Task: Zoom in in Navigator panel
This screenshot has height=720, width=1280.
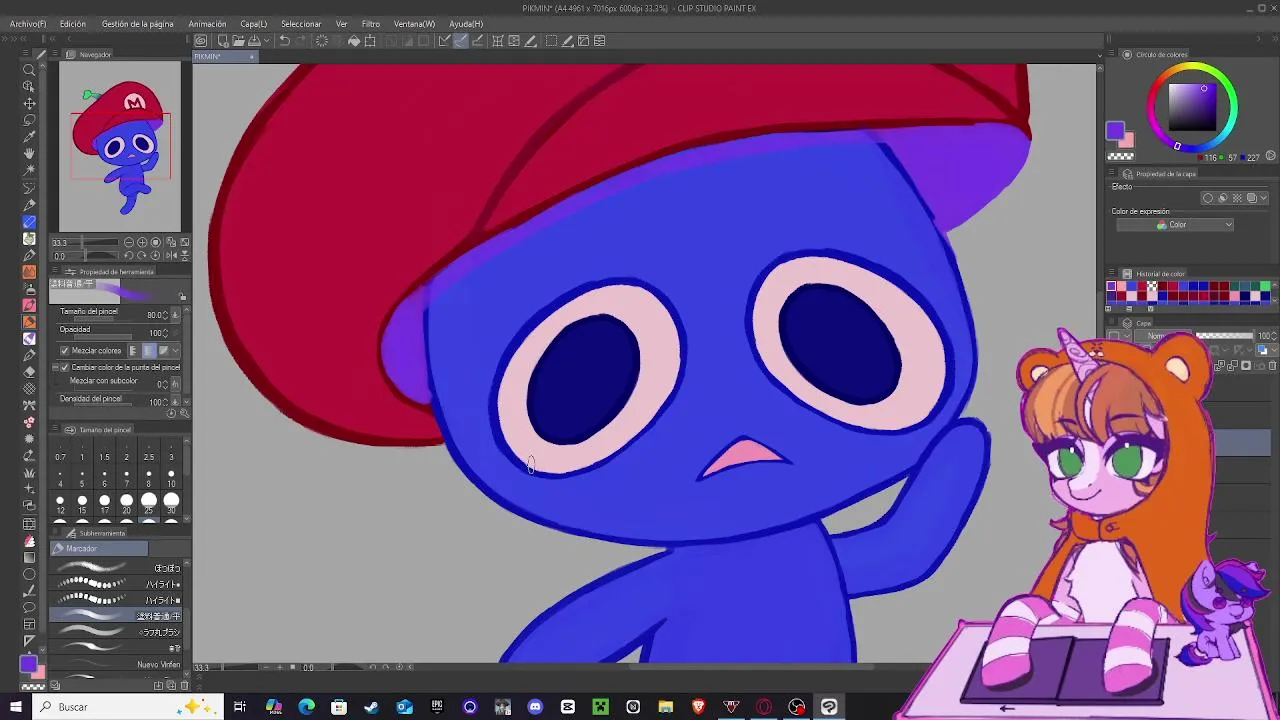Action: click(142, 242)
